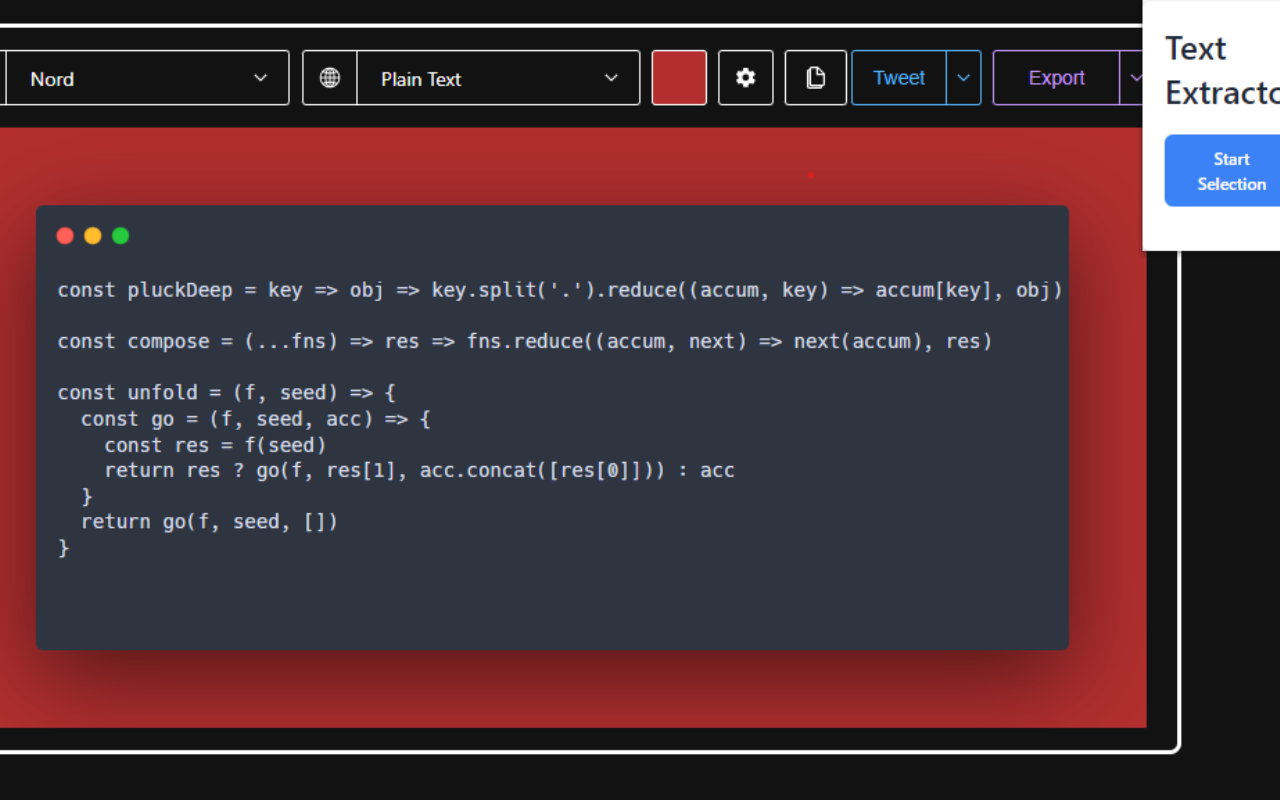Open settings via the gear icon
The image size is (1280, 800).
point(745,78)
